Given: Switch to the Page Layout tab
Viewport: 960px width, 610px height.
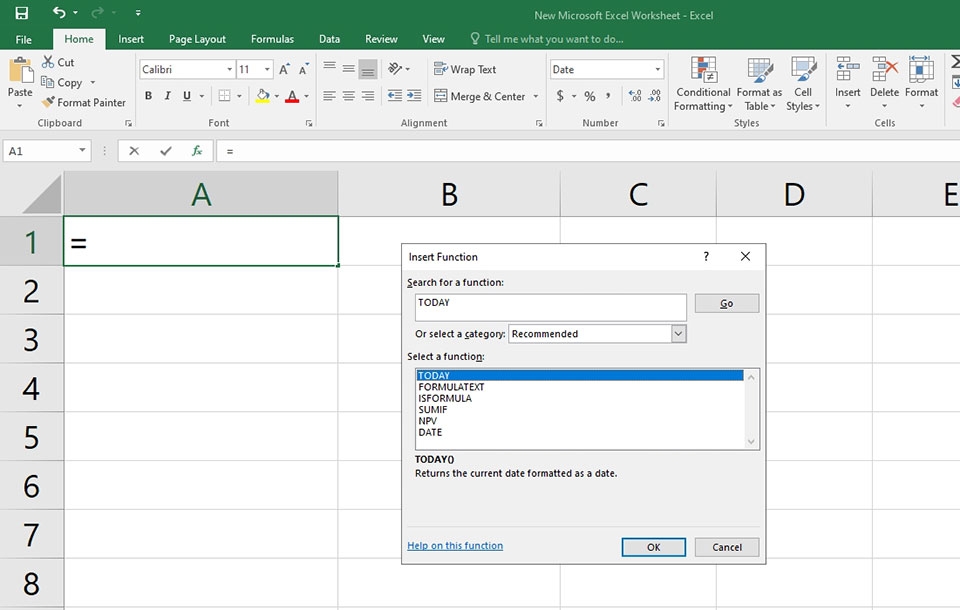Looking at the screenshot, I should click(x=197, y=39).
